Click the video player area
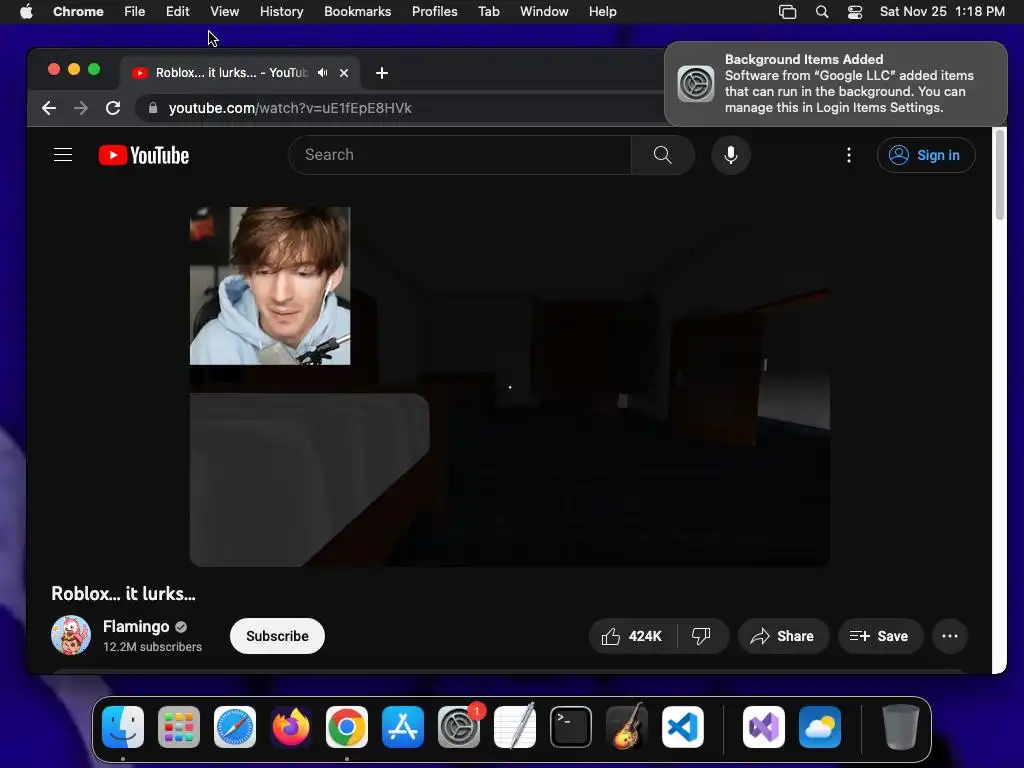Viewport: 1024px width, 768px height. click(x=509, y=387)
